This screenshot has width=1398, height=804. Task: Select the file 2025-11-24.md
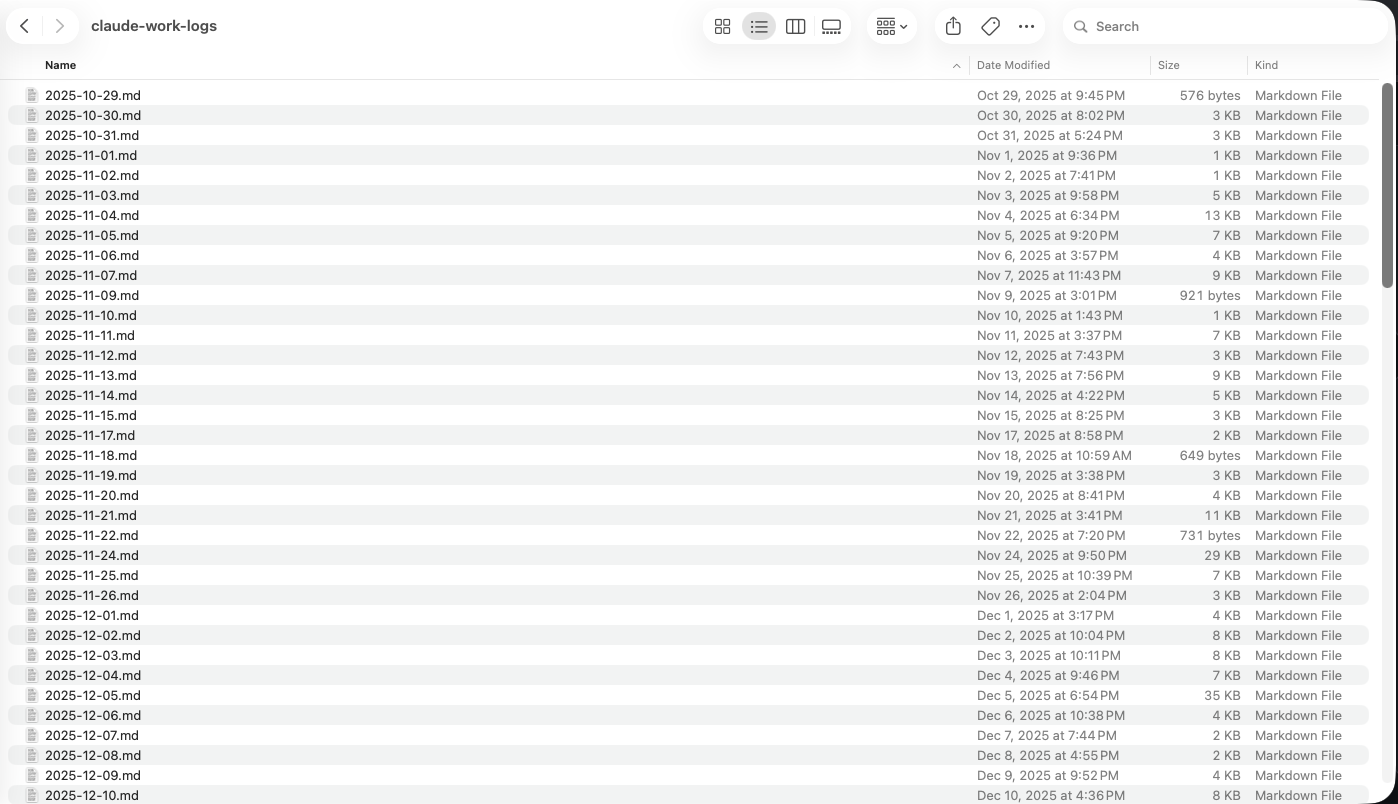(92, 555)
